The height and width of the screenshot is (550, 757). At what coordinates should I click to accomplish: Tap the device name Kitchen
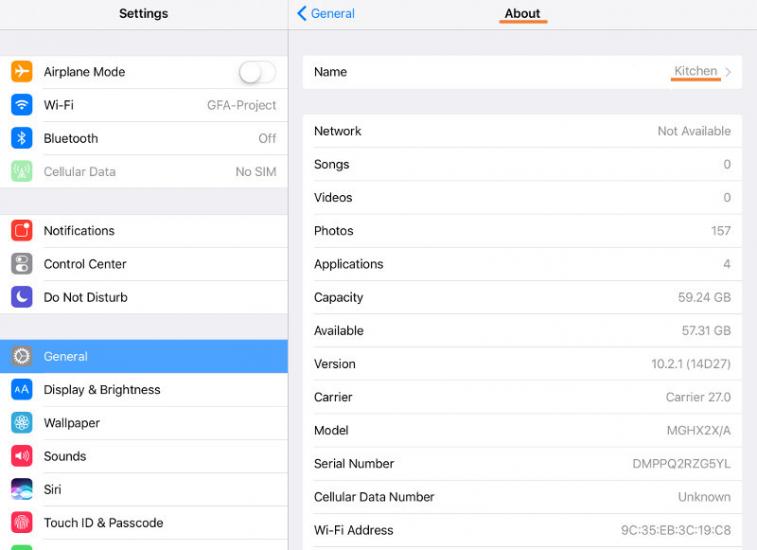click(x=696, y=71)
